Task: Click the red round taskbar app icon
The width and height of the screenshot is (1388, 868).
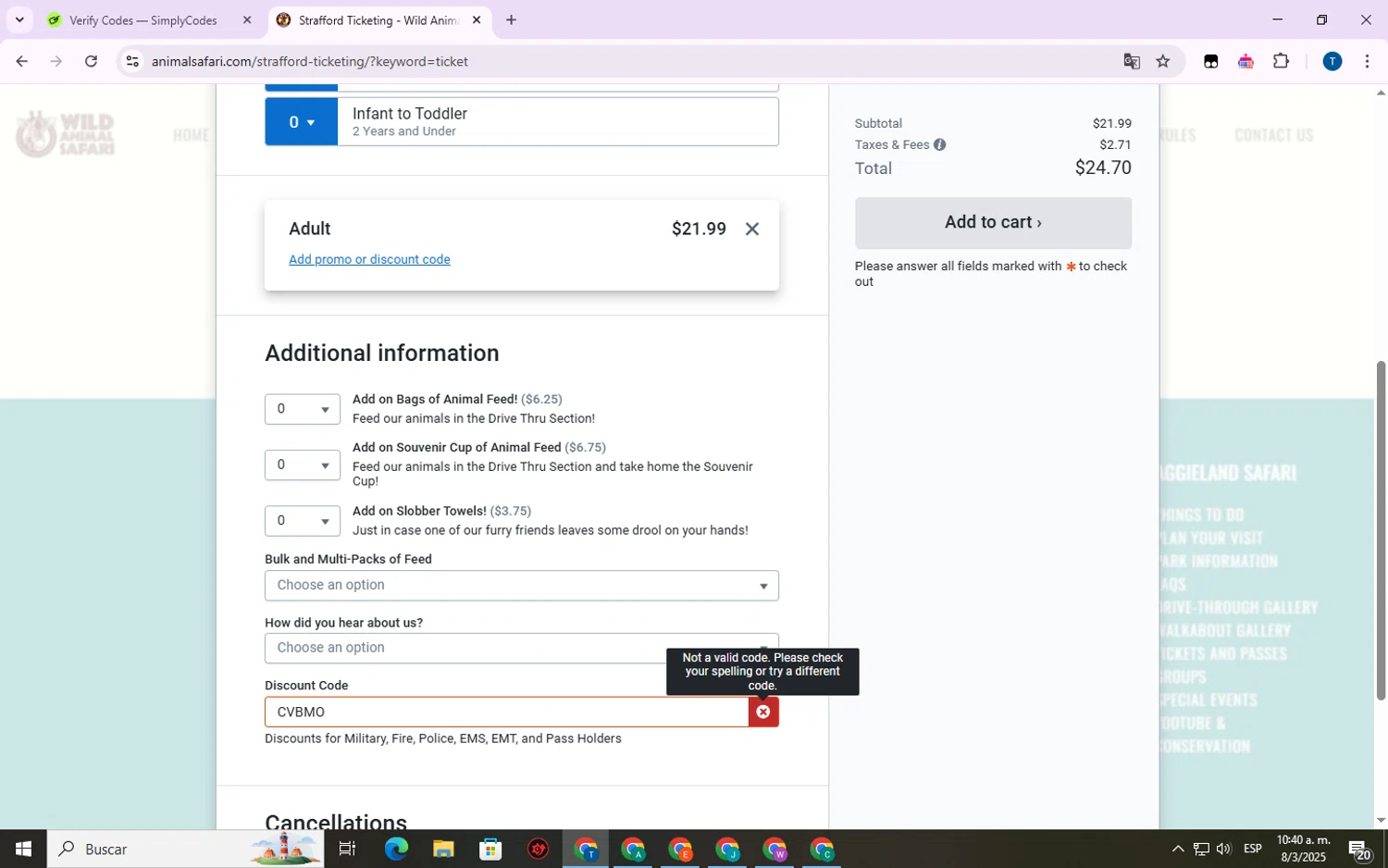Action: point(538,849)
